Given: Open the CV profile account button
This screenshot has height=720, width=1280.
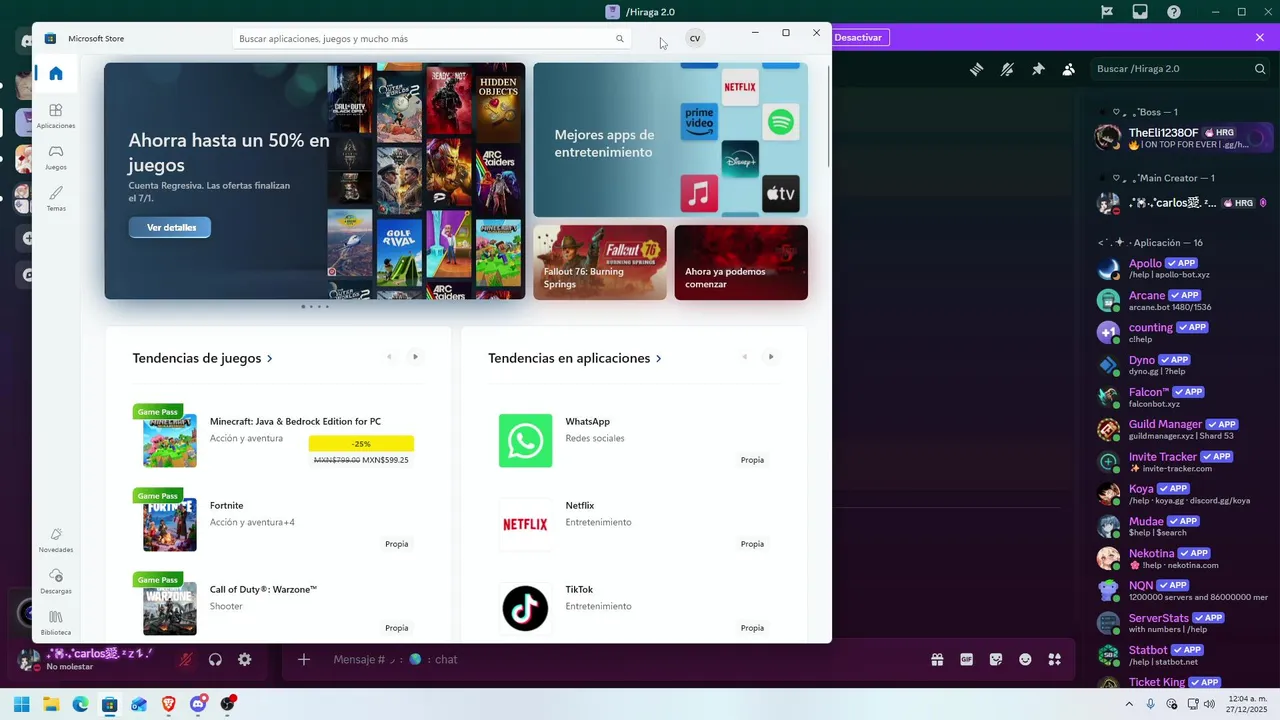Looking at the screenshot, I should (x=695, y=39).
